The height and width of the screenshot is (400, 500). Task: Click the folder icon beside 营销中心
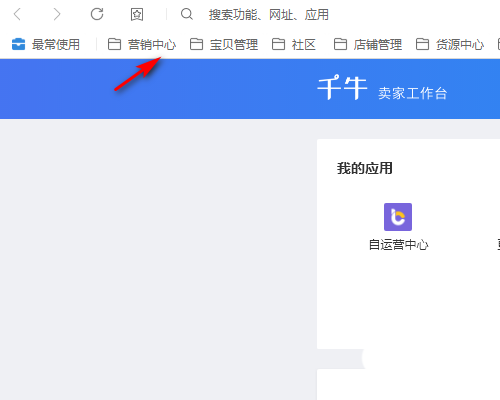point(114,44)
